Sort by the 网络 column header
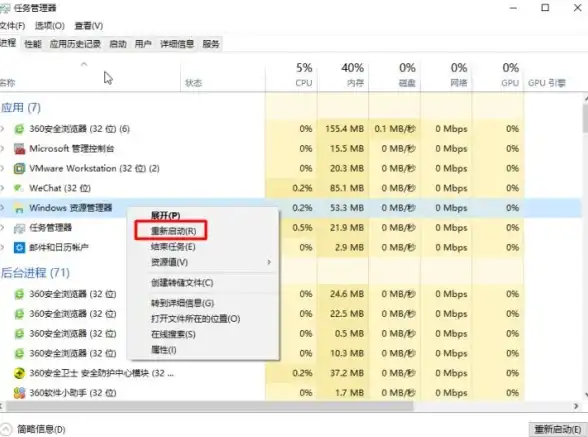The width and height of the screenshot is (588, 437). 446,75
